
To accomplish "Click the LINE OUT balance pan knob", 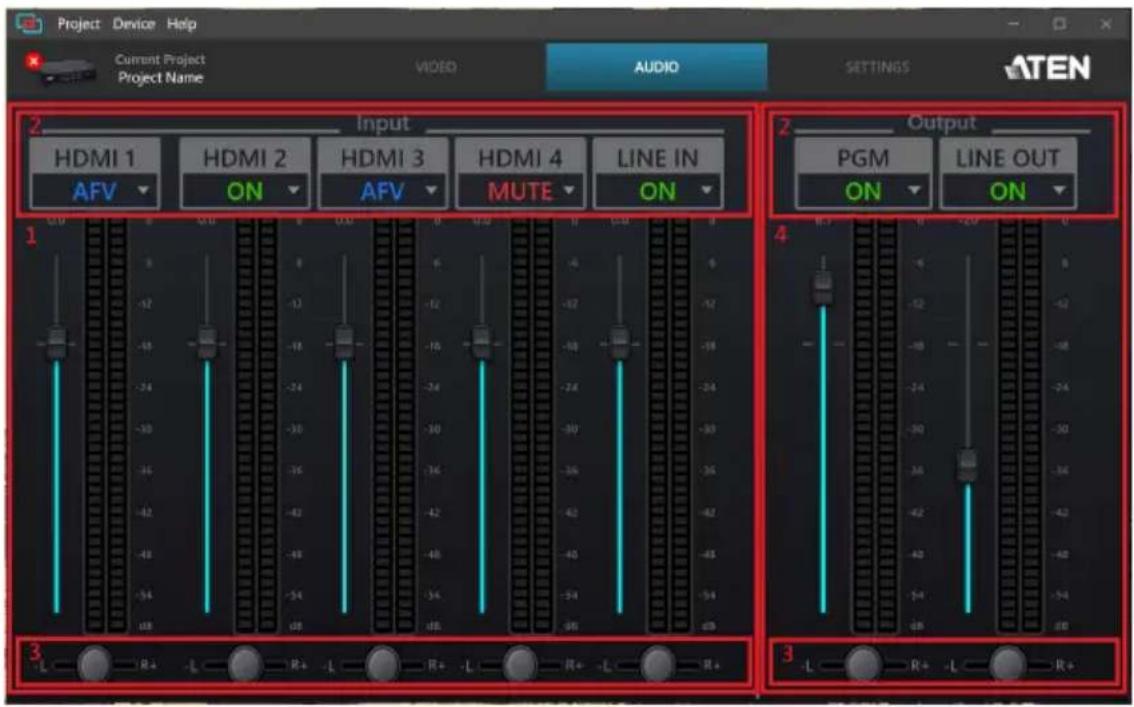I will (1007, 664).
